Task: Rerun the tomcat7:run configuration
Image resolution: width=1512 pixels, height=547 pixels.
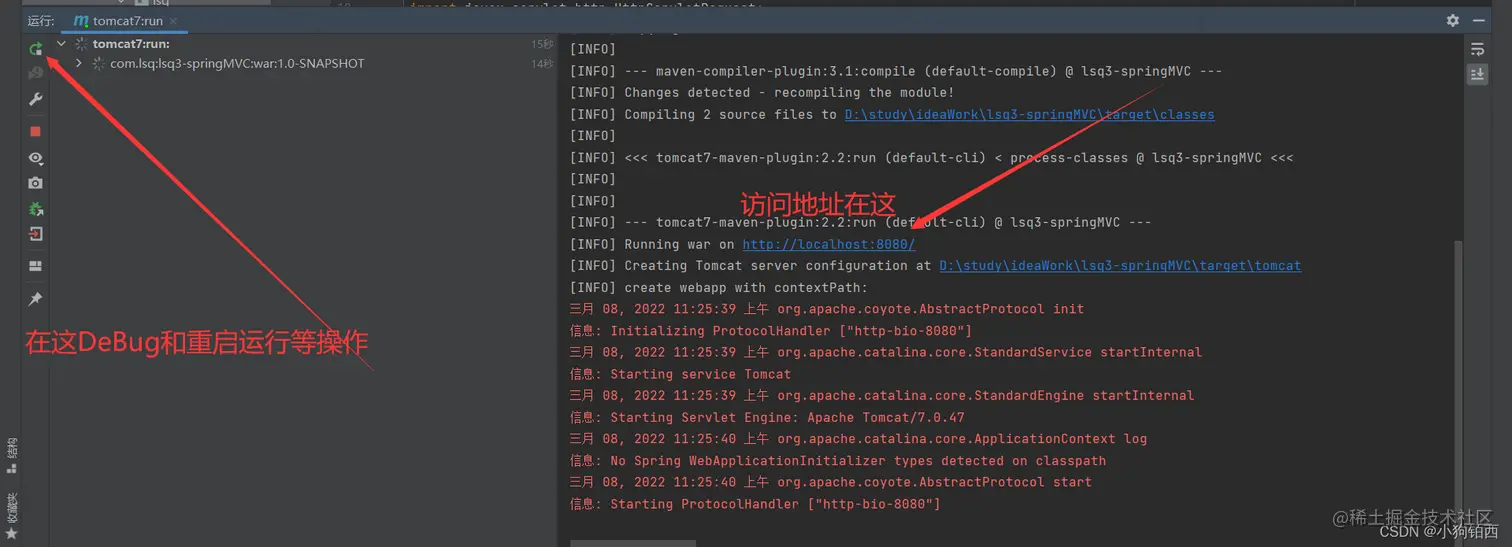Action: point(35,48)
